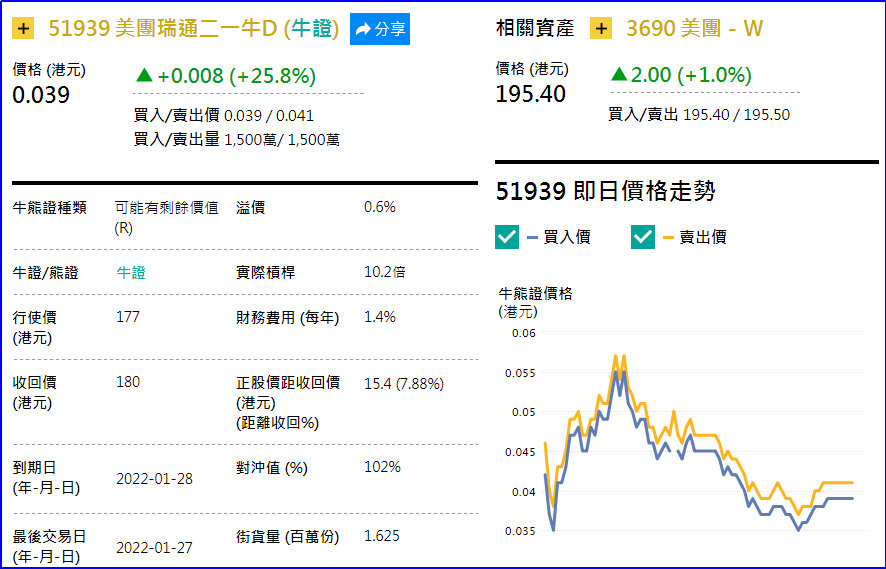Viewport: 886px width, 569px height.
Task: Toggle the 賣出價 line checkbox
Action: (x=643, y=237)
